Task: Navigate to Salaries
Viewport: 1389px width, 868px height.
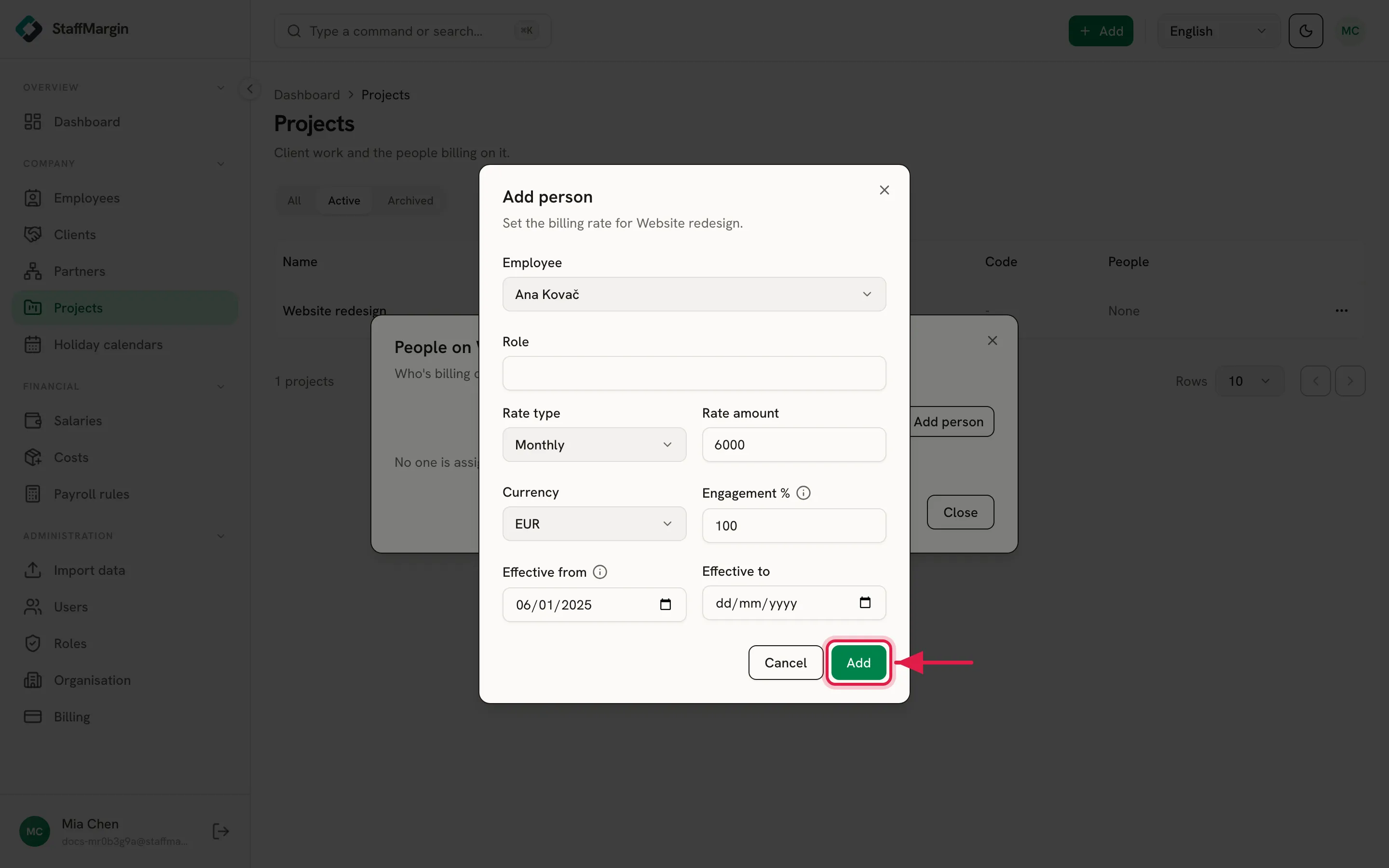Action: tap(124, 421)
